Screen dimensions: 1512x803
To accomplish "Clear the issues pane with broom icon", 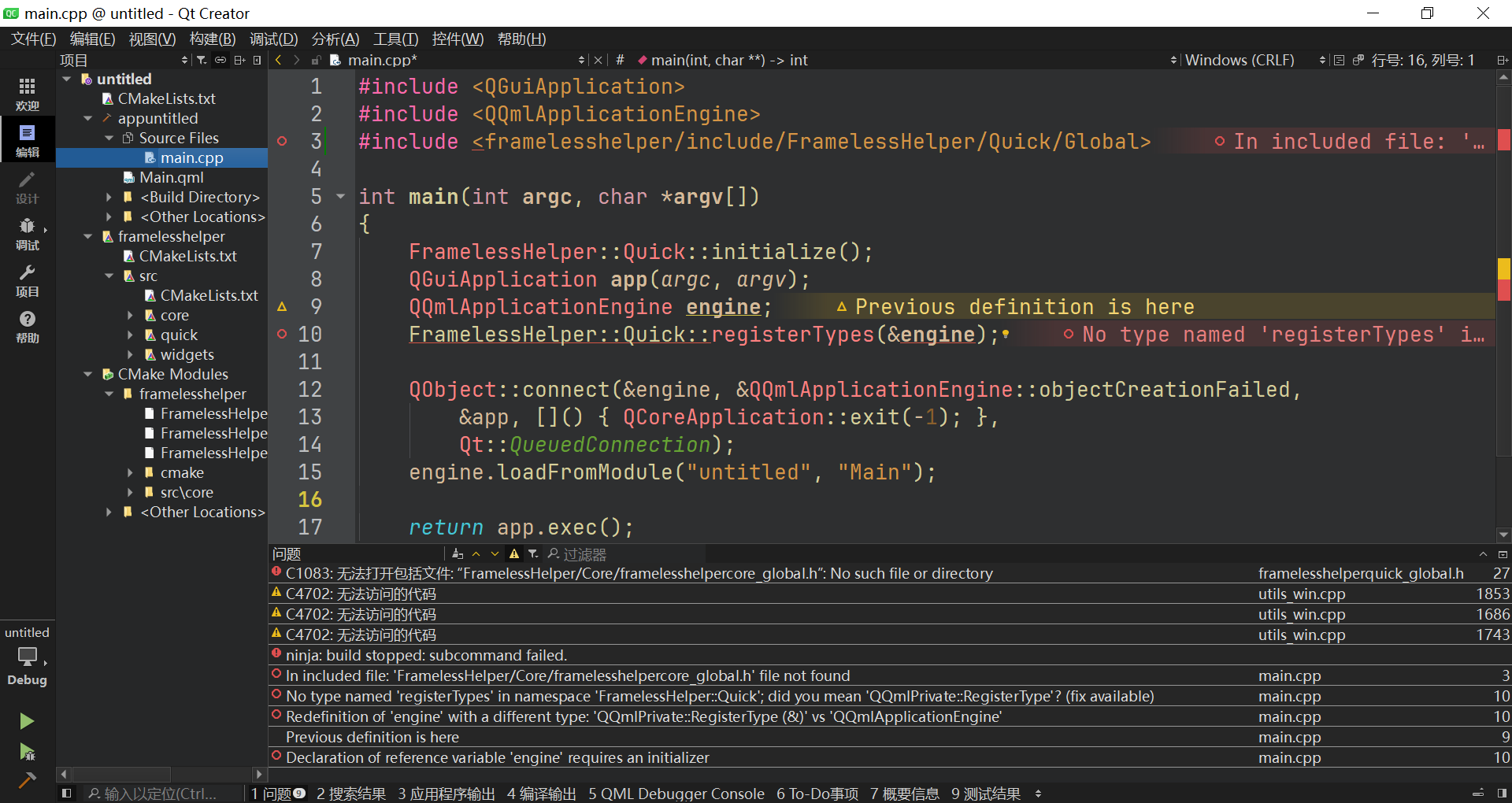I will [458, 554].
